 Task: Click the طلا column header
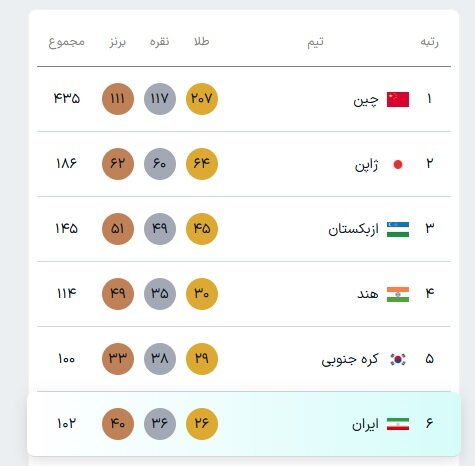(201, 42)
